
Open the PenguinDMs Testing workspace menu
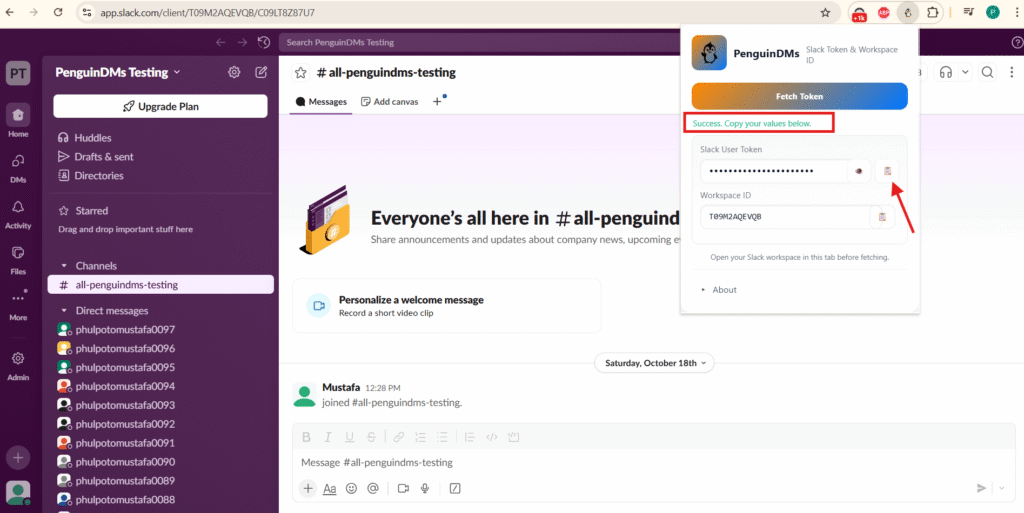click(119, 72)
